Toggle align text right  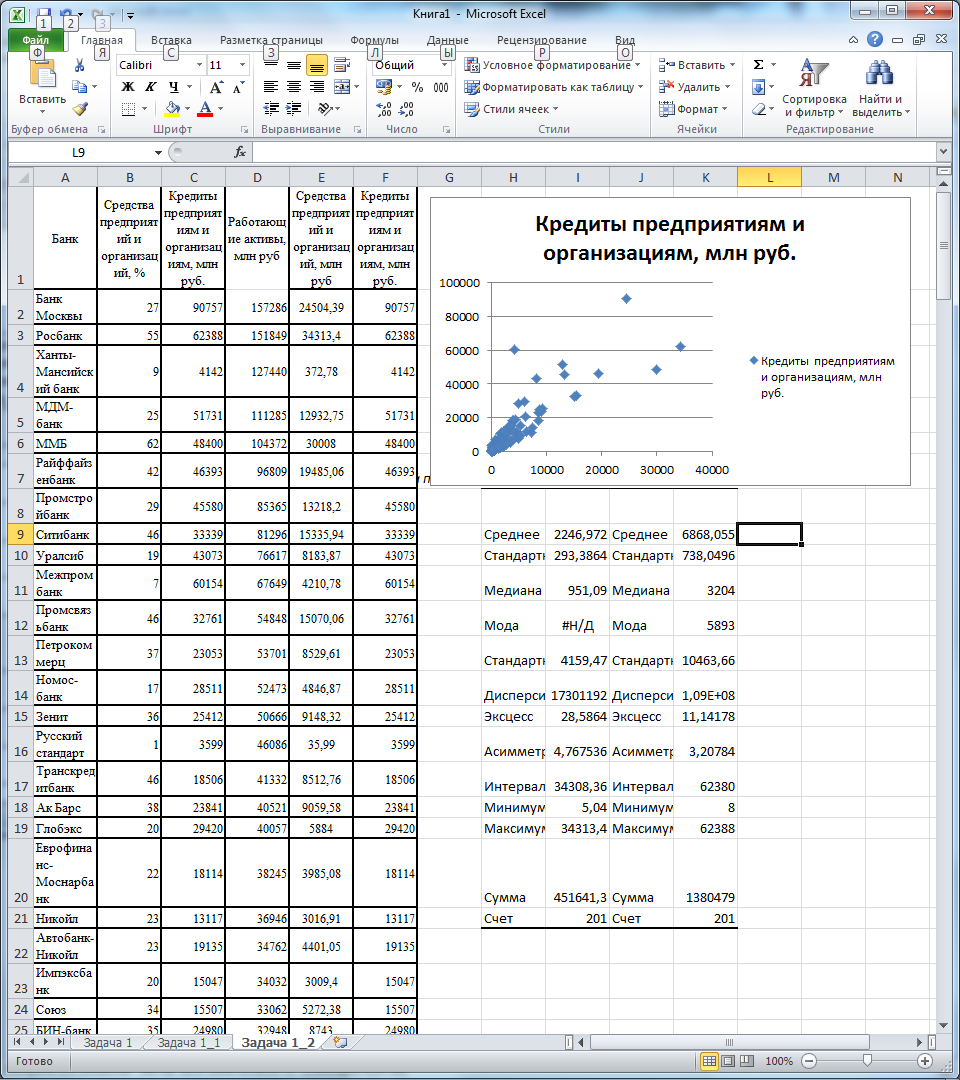point(317,87)
